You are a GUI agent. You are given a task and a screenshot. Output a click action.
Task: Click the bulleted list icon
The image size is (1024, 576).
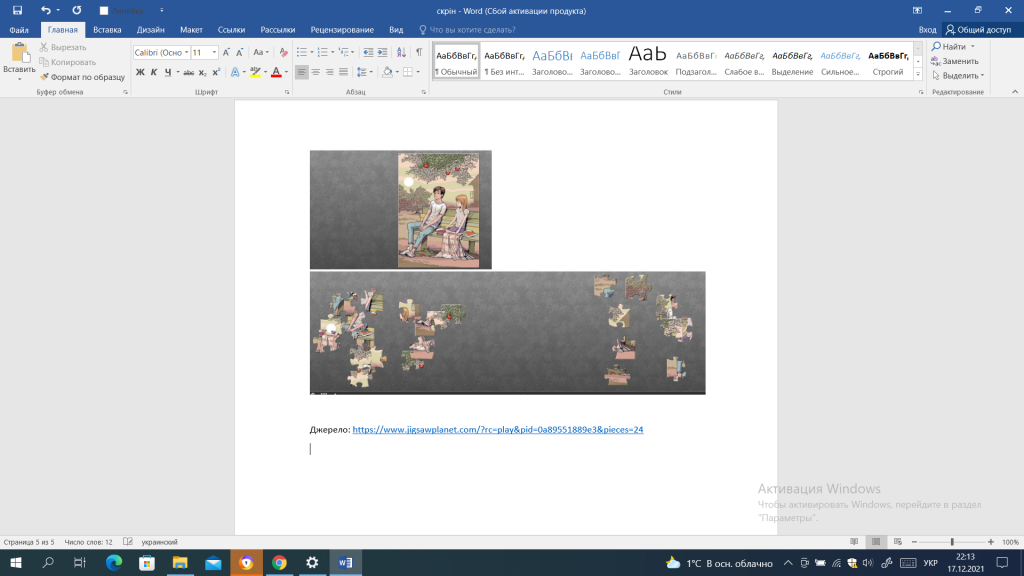[304, 52]
